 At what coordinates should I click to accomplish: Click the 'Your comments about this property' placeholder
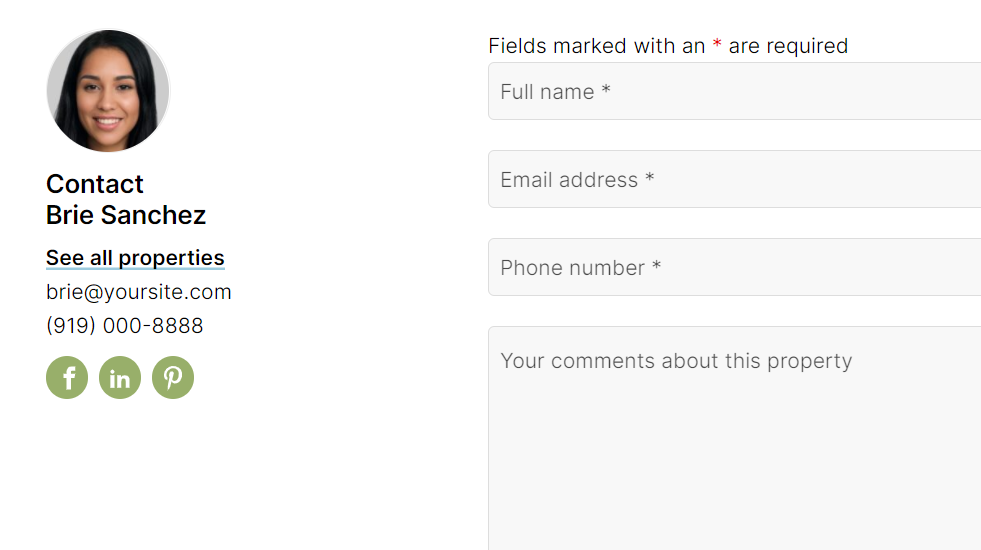pos(676,361)
